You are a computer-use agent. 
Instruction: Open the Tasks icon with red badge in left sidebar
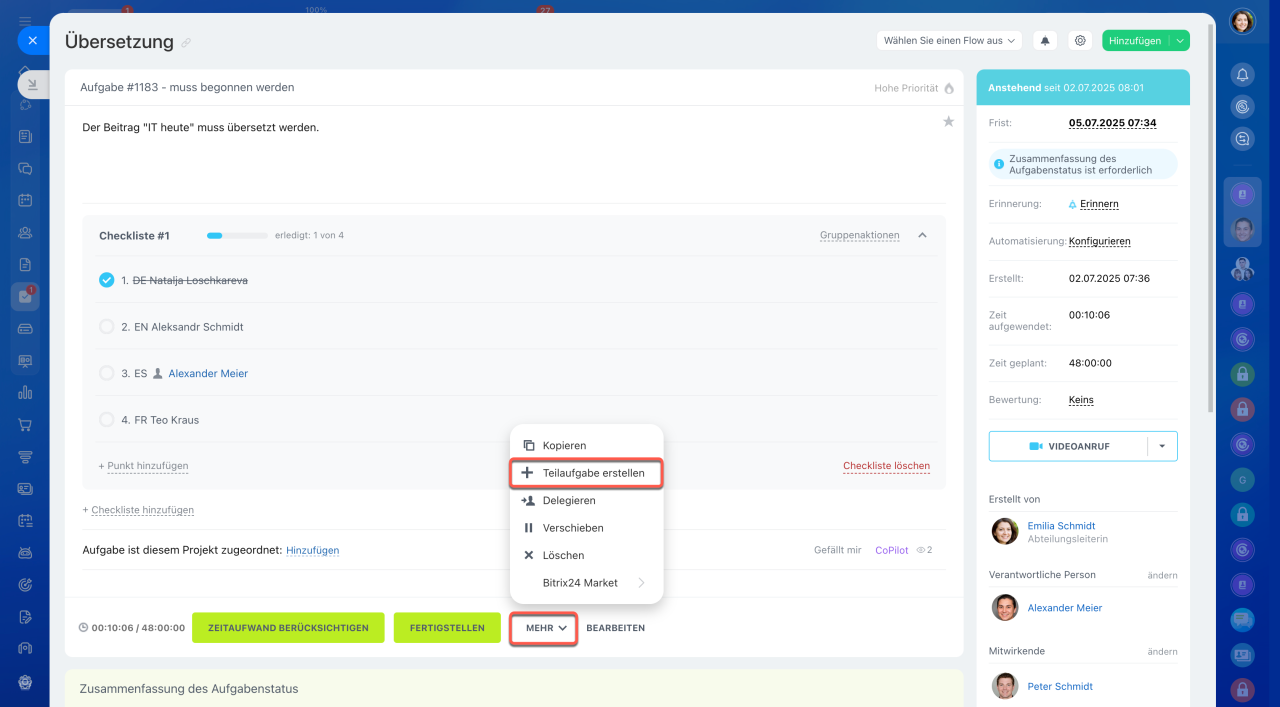tap(25, 296)
